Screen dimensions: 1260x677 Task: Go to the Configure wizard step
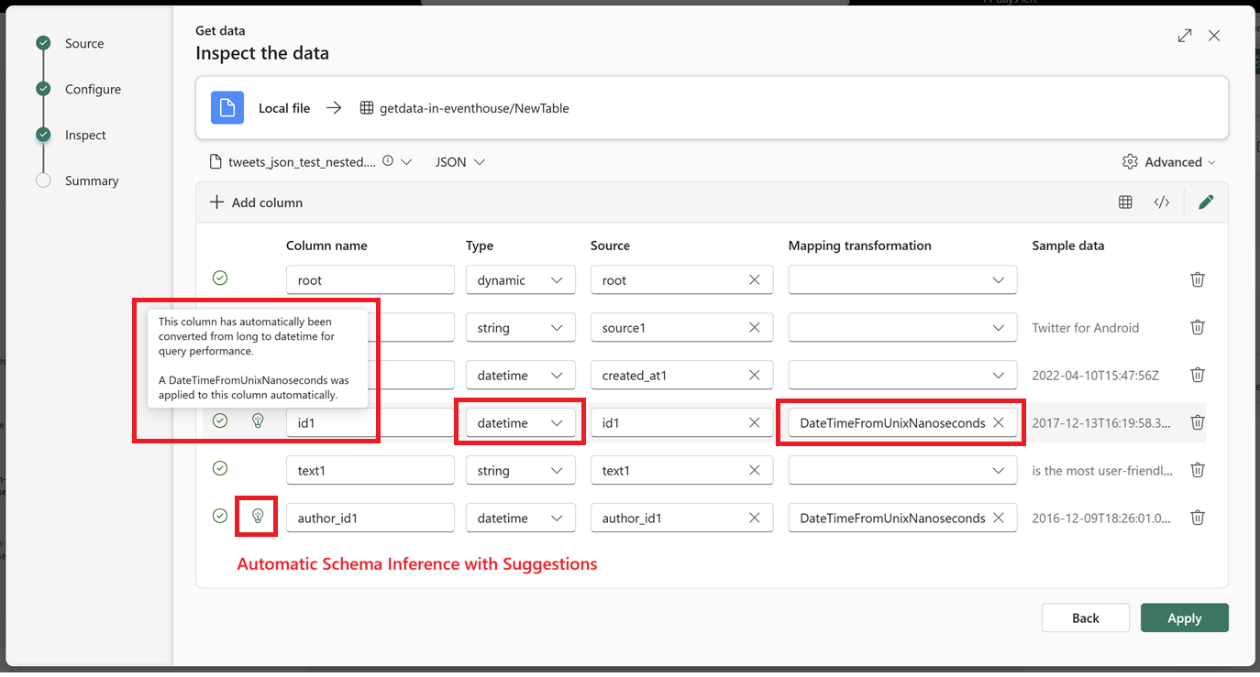click(92, 89)
